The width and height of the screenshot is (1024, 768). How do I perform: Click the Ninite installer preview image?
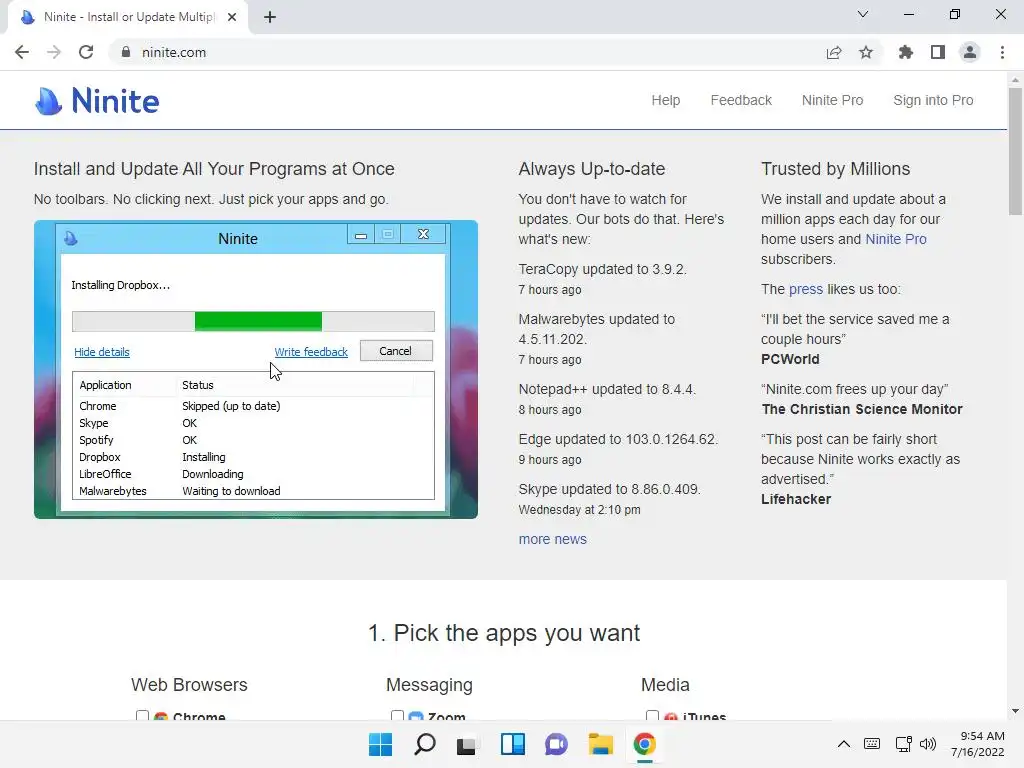[256, 370]
